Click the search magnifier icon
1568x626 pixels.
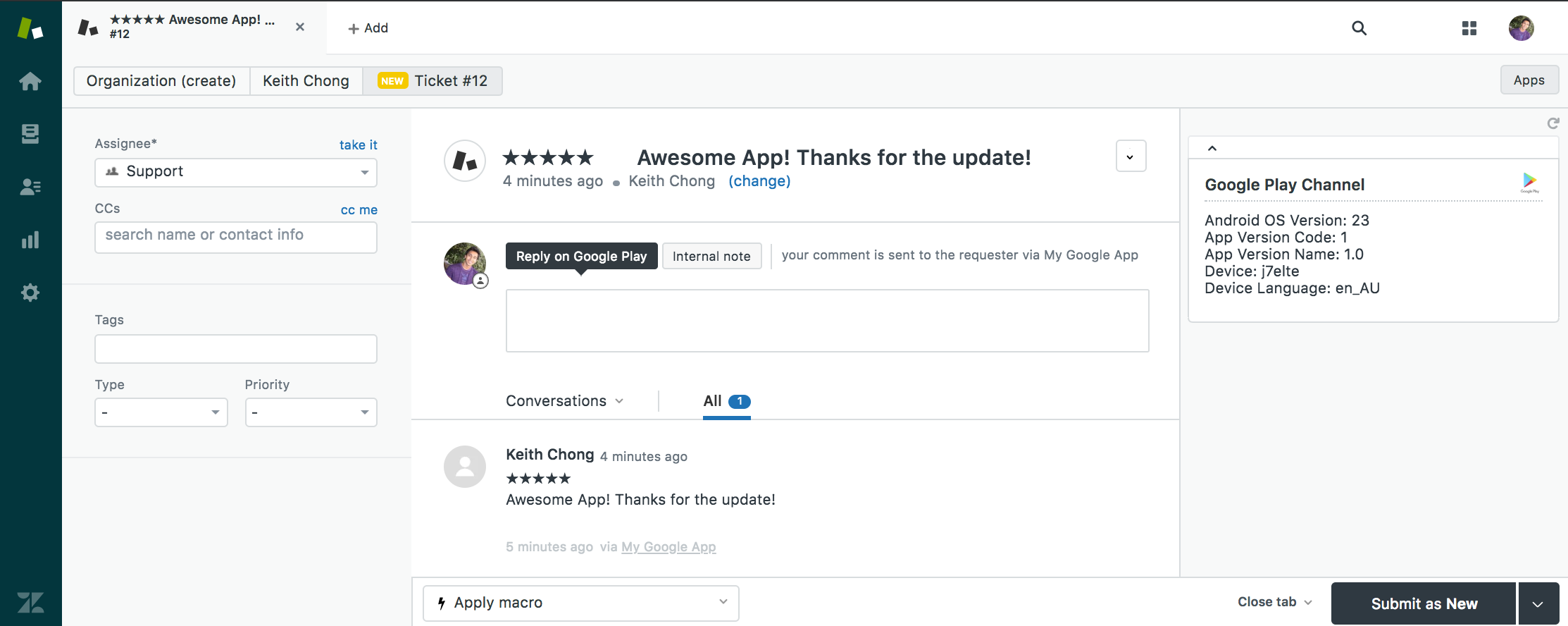pos(1359,28)
